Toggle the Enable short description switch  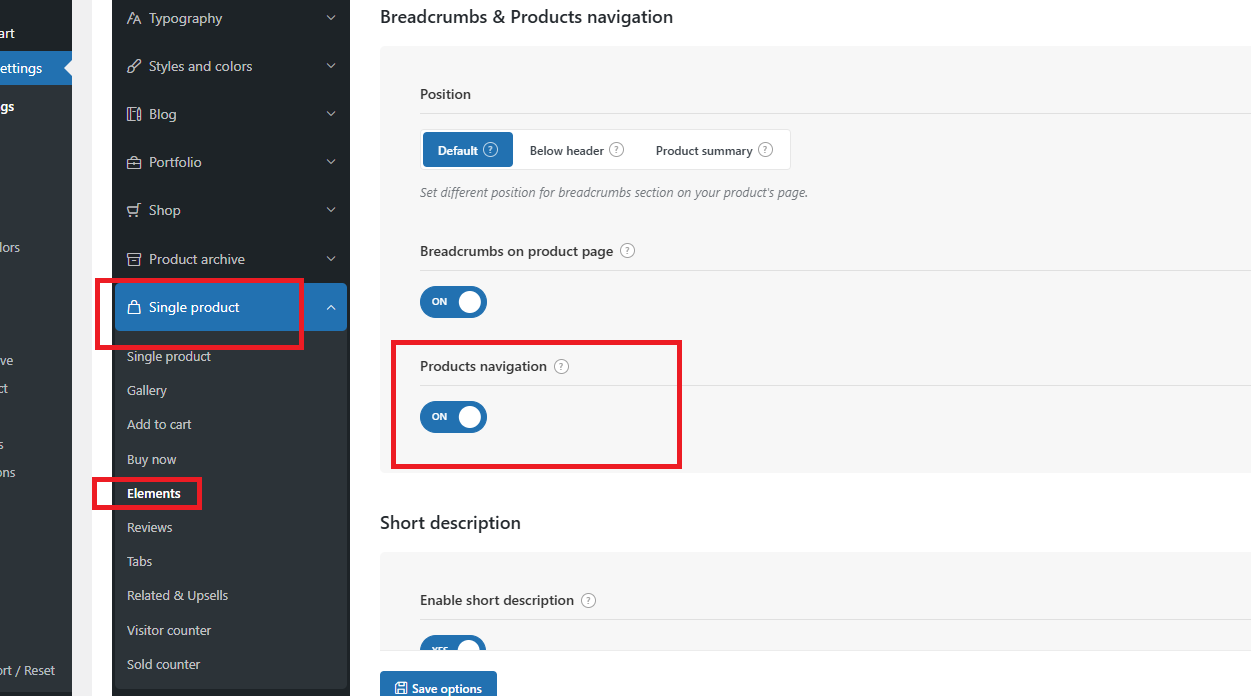(453, 643)
